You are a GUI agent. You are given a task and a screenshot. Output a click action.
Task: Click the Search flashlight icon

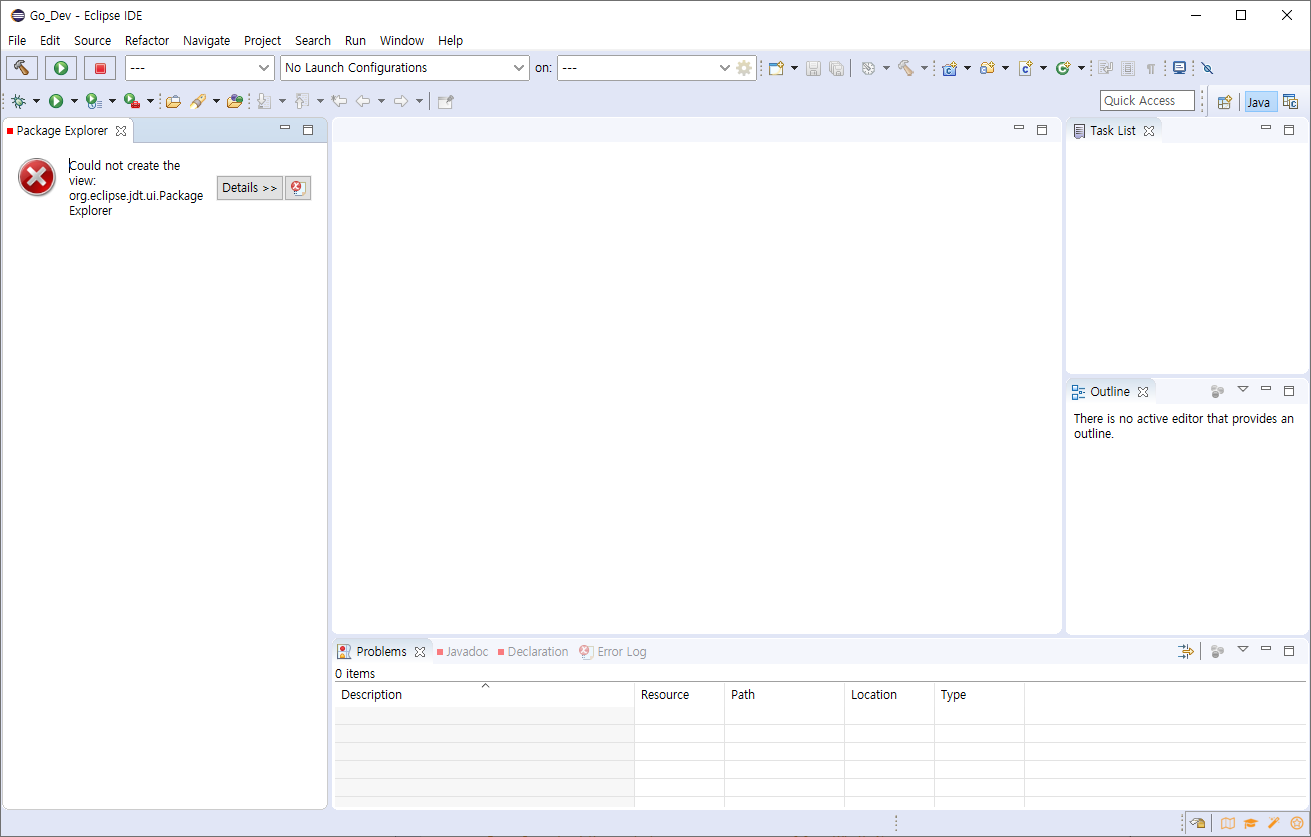[198, 101]
